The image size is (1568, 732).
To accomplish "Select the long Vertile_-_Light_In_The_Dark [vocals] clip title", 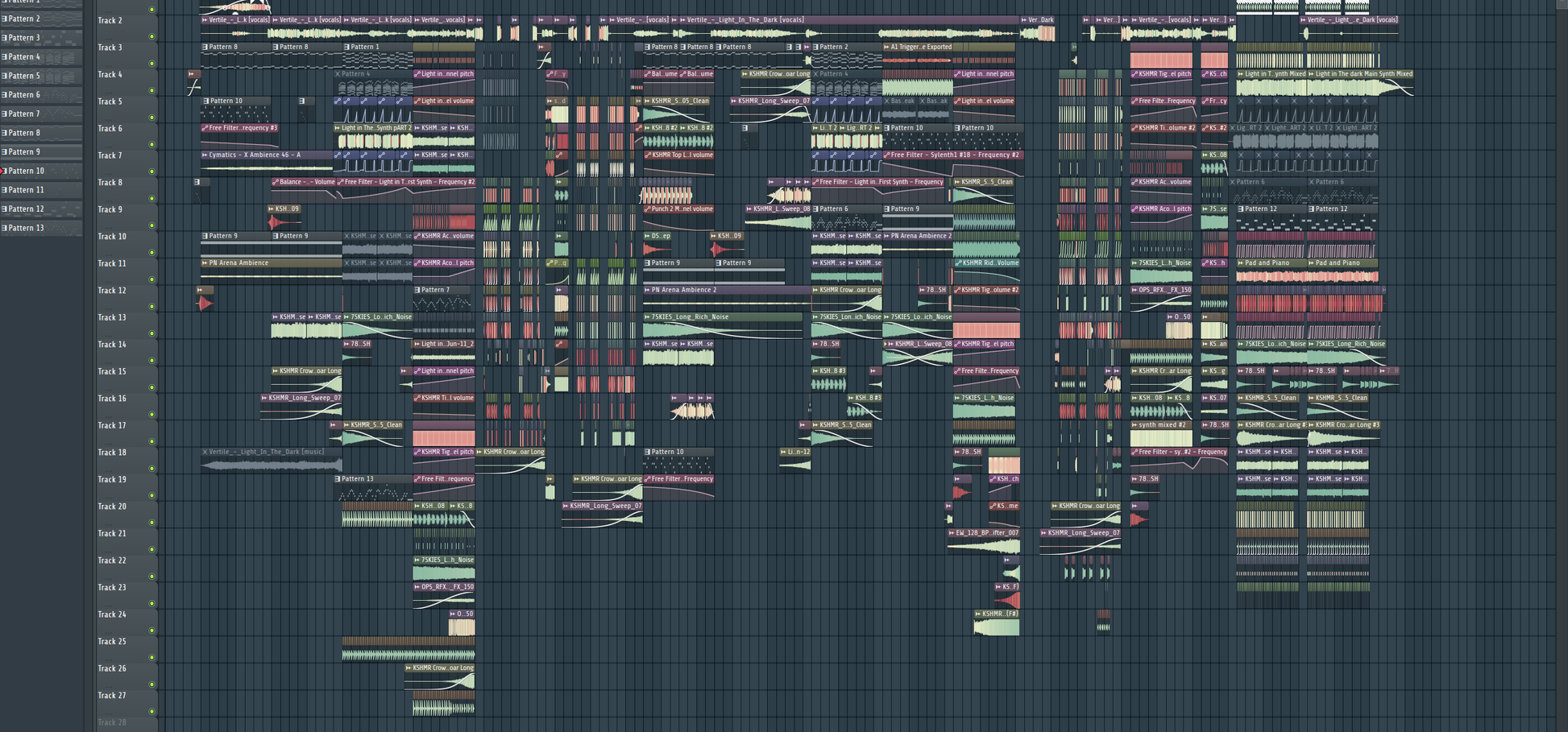I will (745, 19).
